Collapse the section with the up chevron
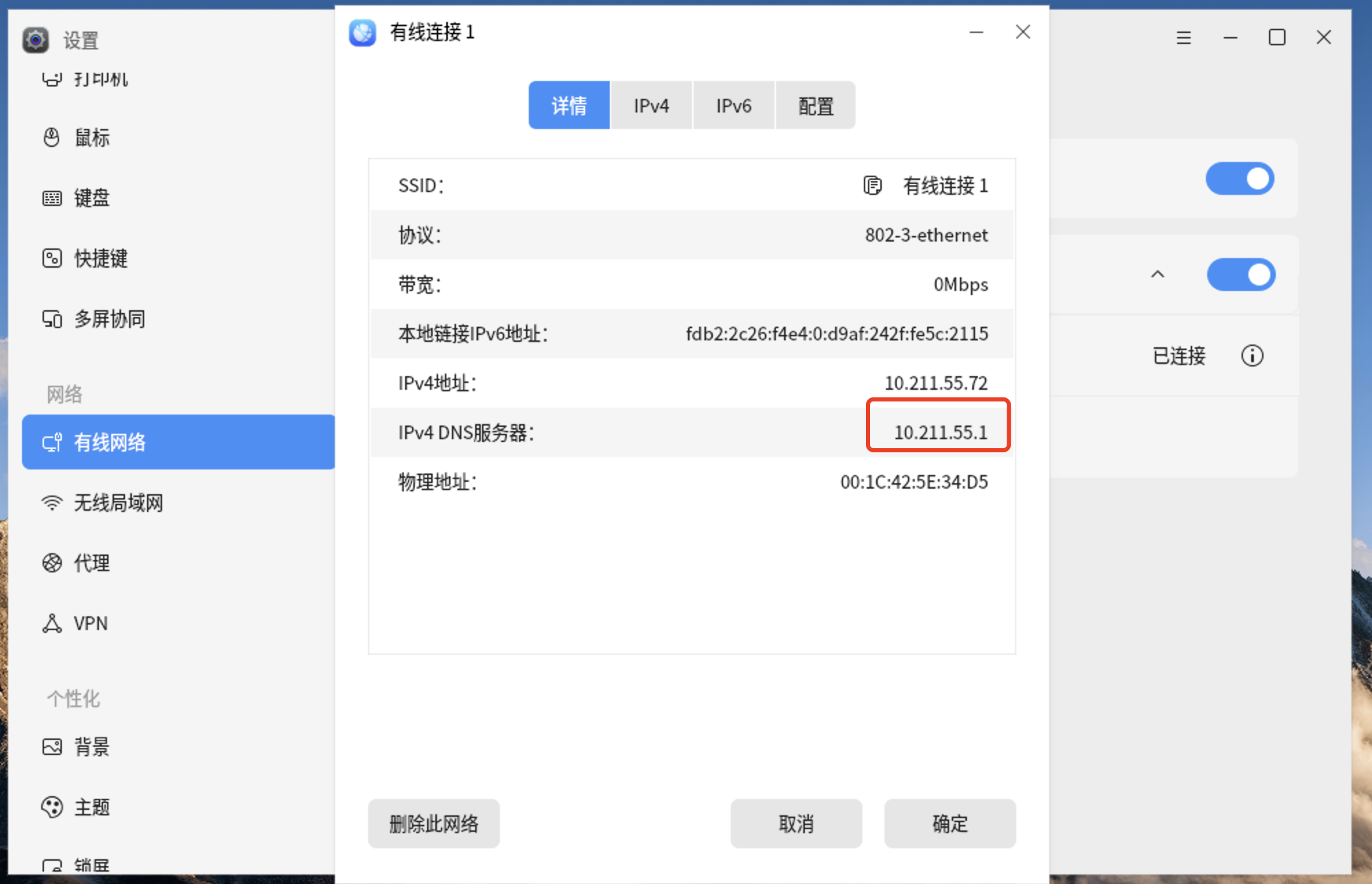This screenshot has width=1372, height=884. (x=1158, y=275)
